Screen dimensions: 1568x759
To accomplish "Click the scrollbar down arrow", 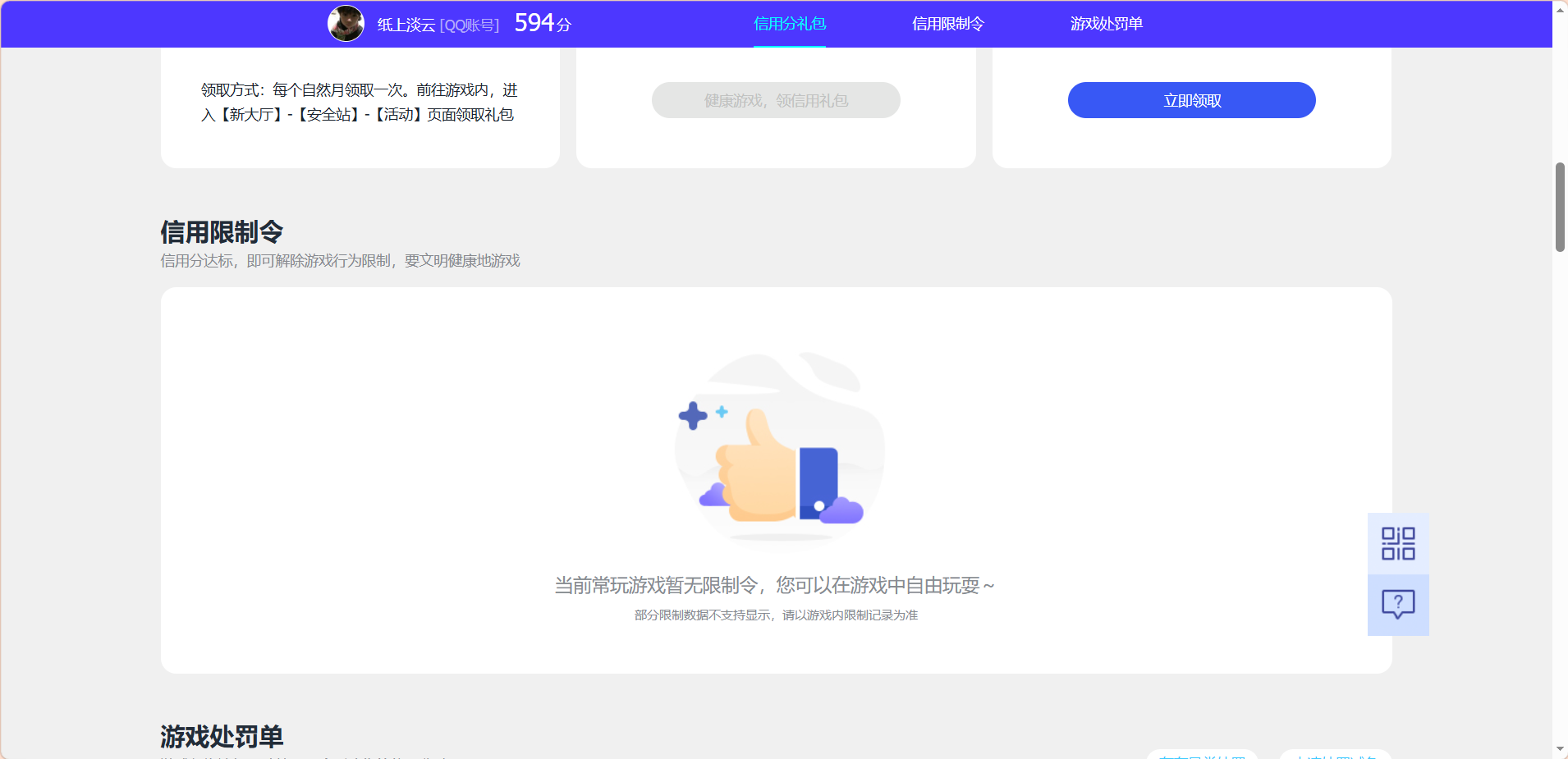I will pos(1559,749).
